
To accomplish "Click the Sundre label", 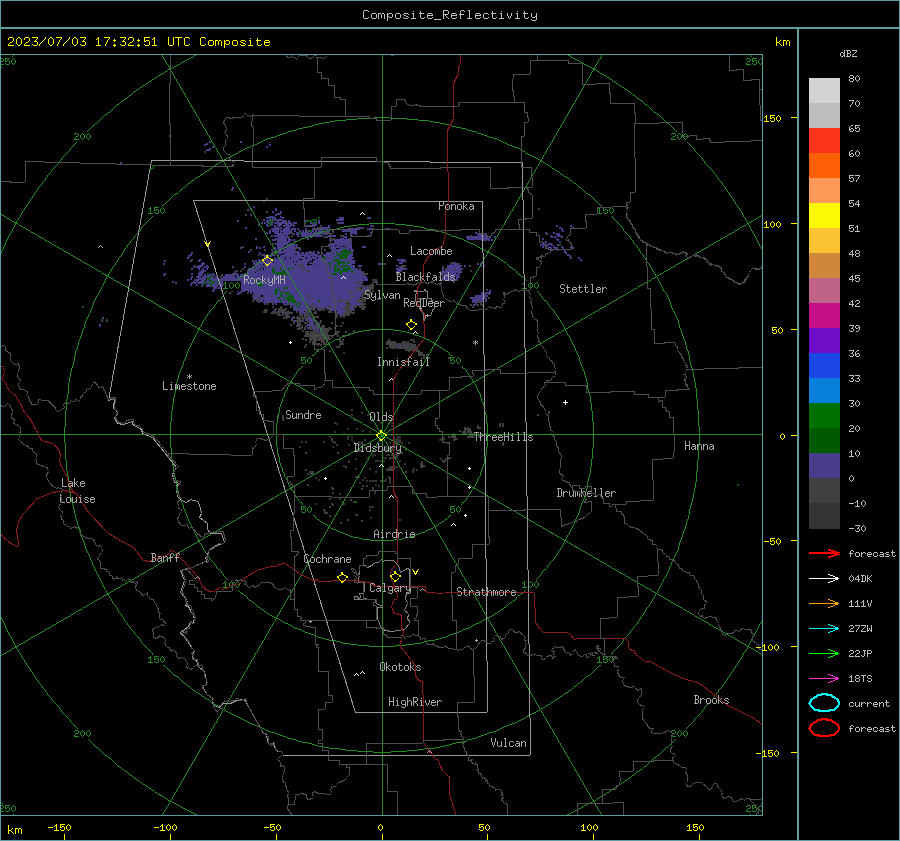I will [303, 414].
